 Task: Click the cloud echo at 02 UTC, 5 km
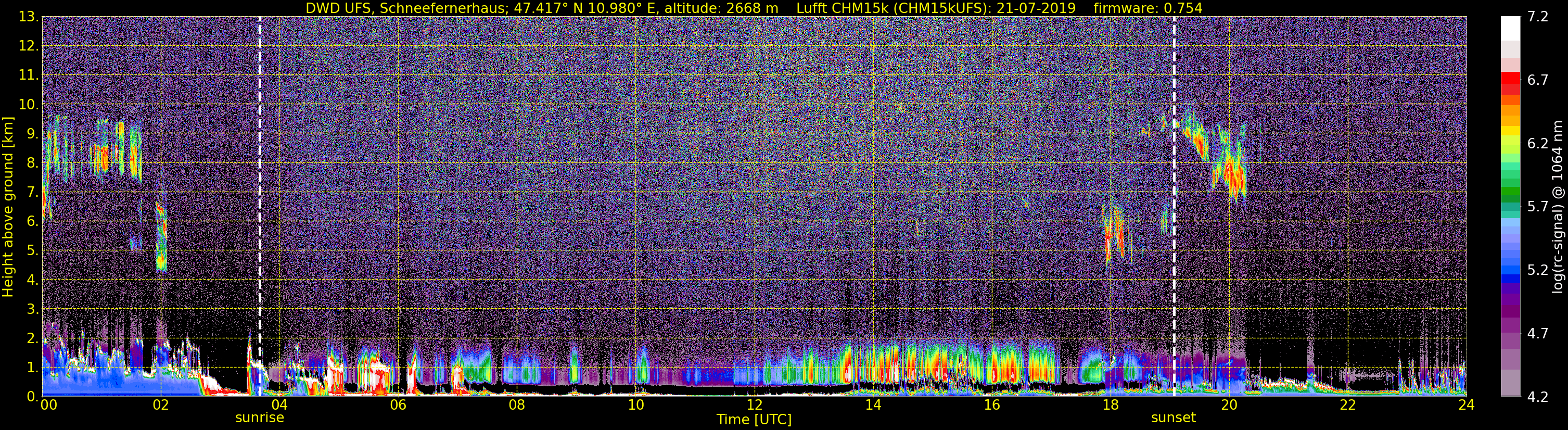tap(161, 237)
